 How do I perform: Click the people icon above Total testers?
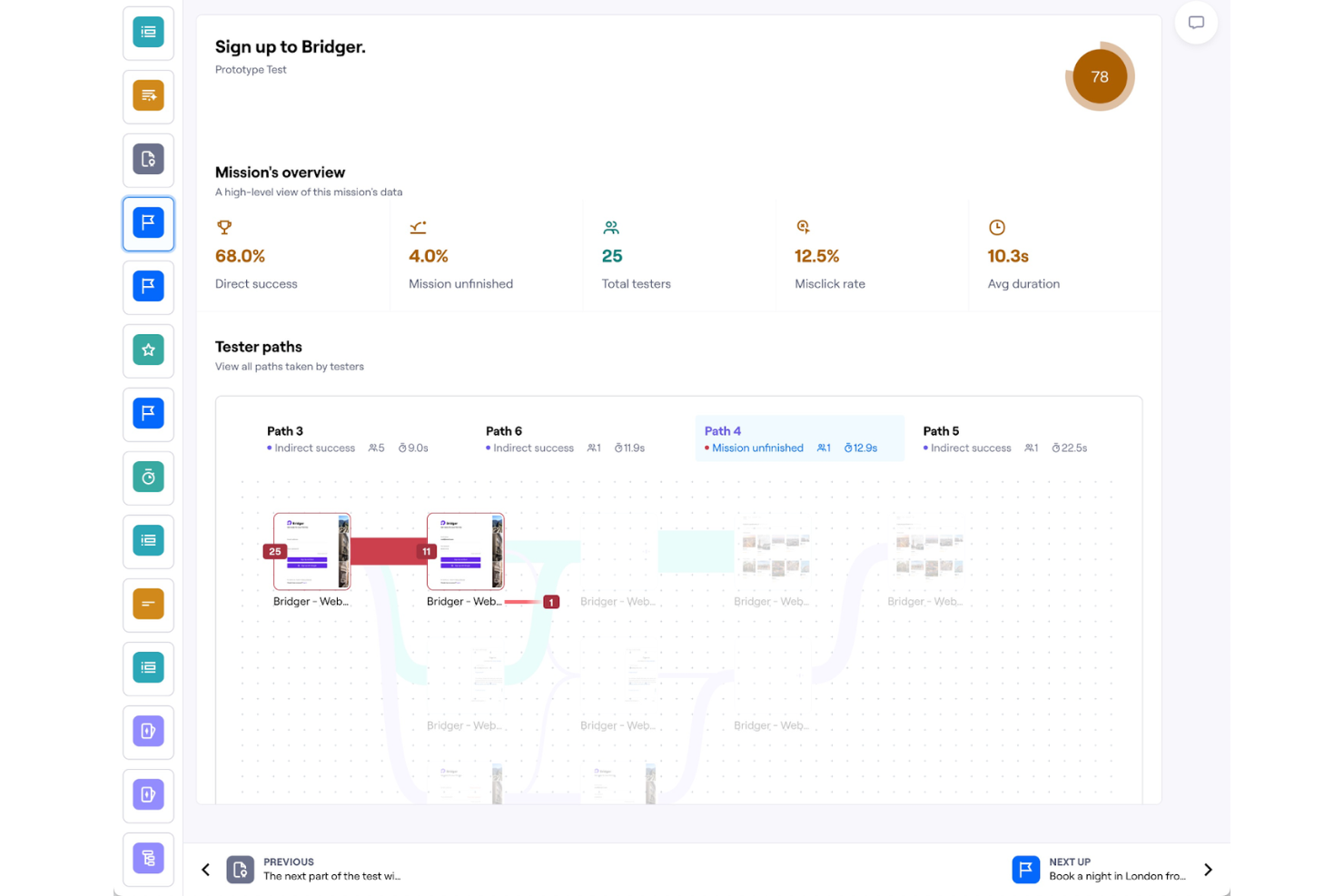click(x=611, y=227)
